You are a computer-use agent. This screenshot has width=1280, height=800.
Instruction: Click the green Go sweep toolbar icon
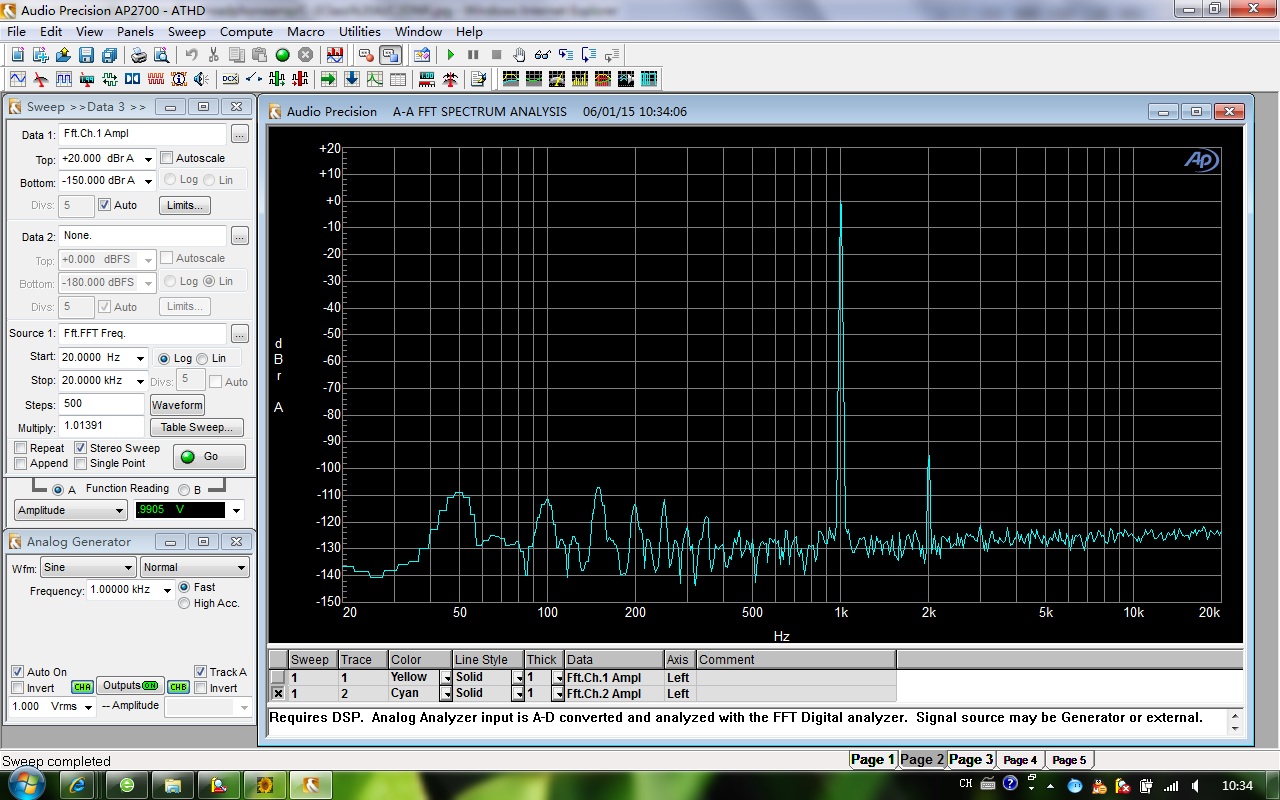pos(282,55)
